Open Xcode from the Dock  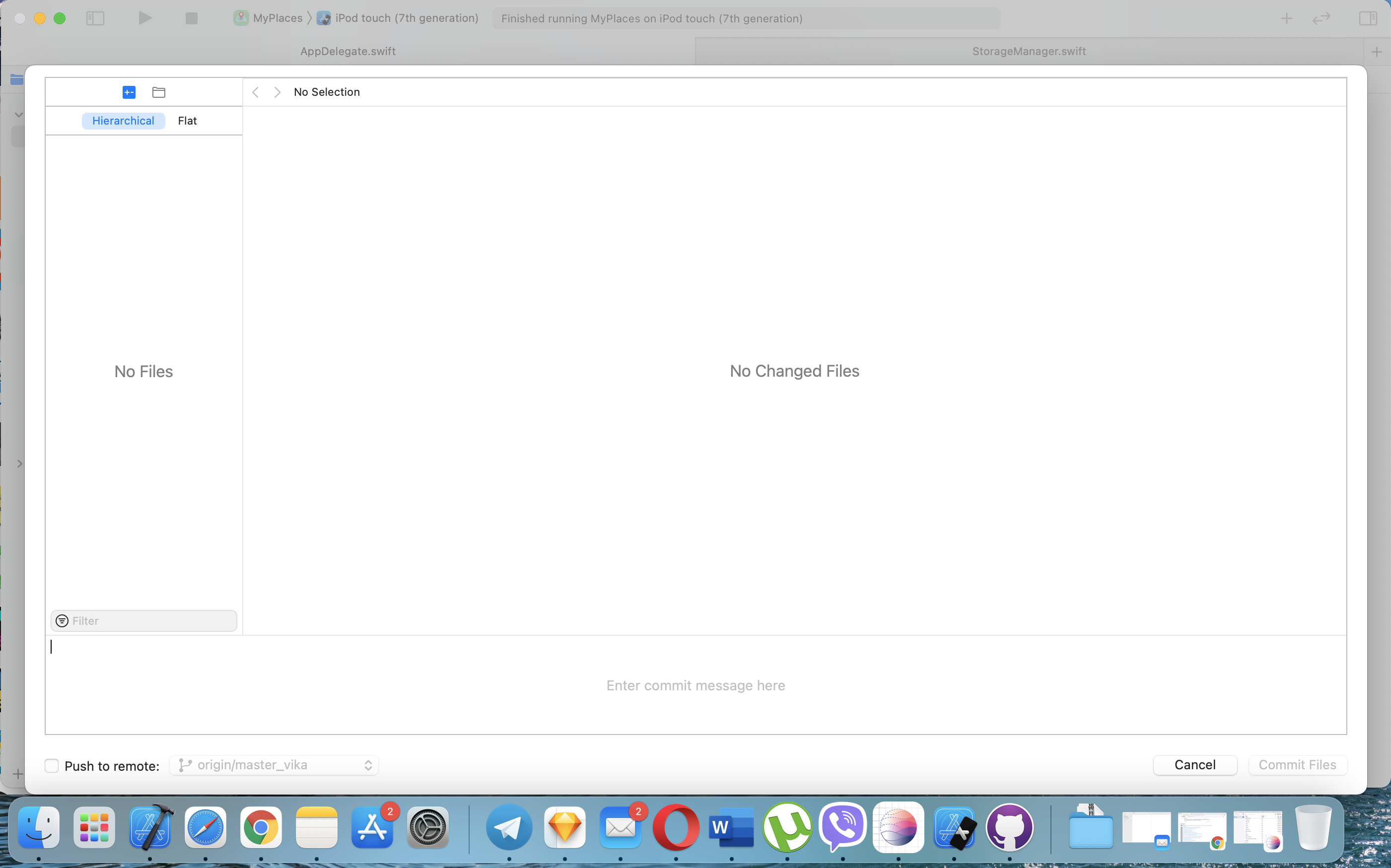(150, 827)
